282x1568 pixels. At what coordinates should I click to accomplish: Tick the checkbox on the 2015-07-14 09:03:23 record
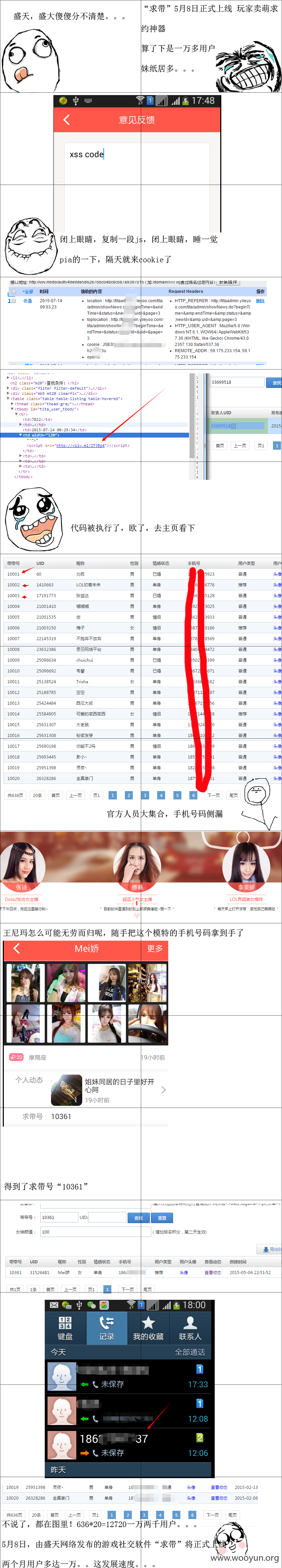point(14,301)
